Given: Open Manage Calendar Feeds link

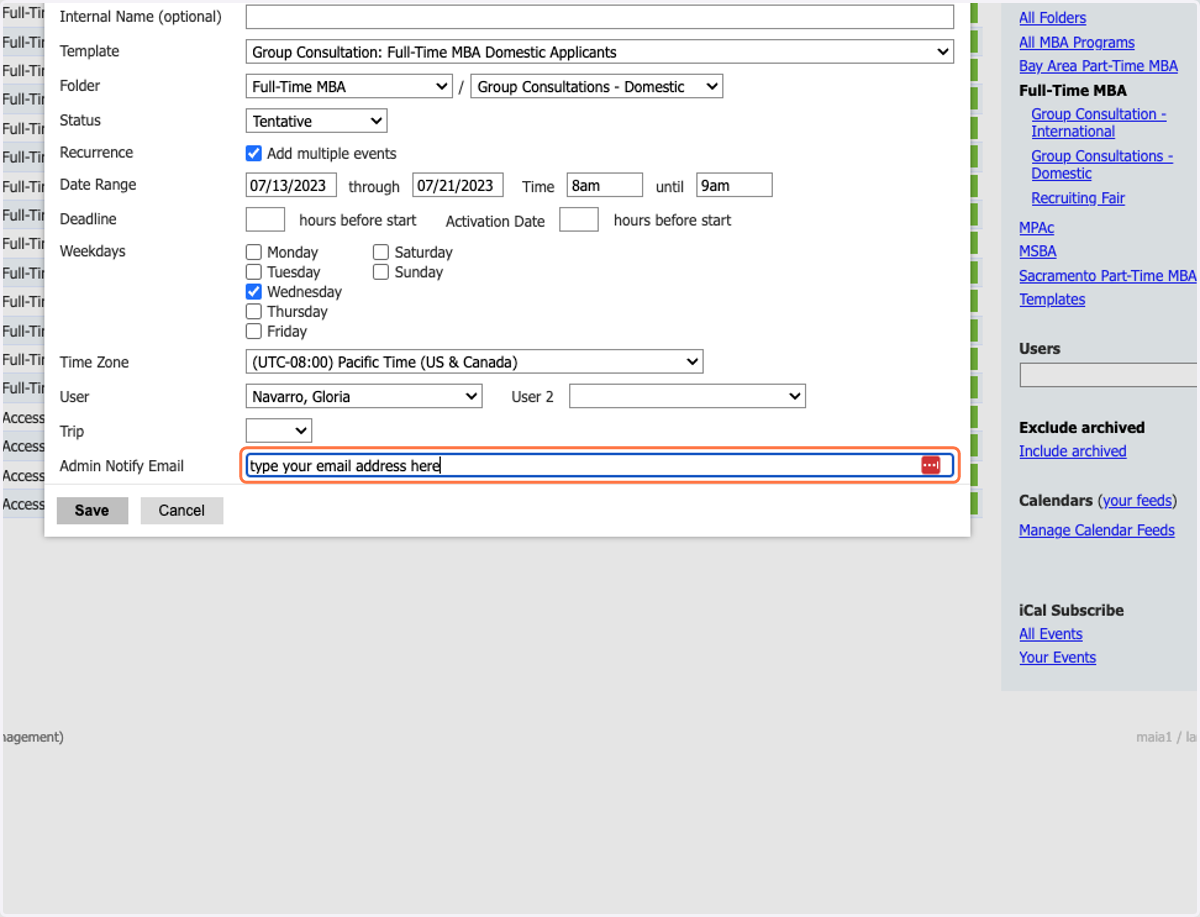Looking at the screenshot, I should pyautogui.click(x=1097, y=530).
